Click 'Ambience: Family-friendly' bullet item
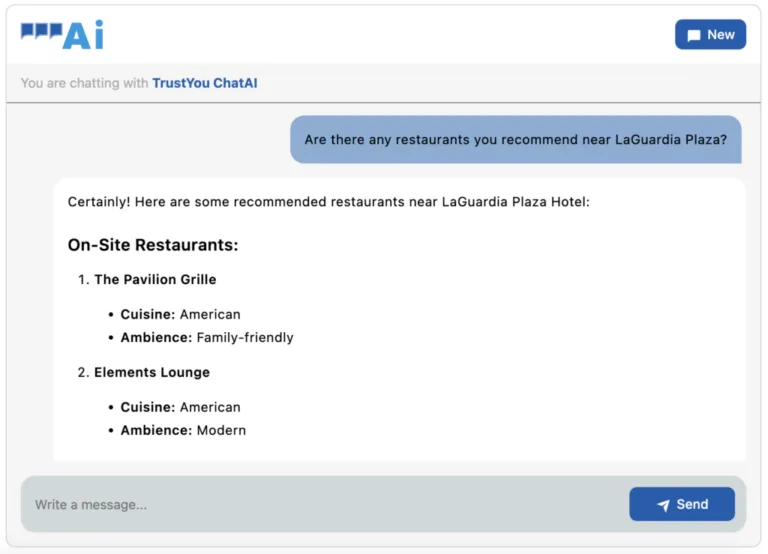This screenshot has height=554, width=768. pyautogui.click(x=207, y=337)
